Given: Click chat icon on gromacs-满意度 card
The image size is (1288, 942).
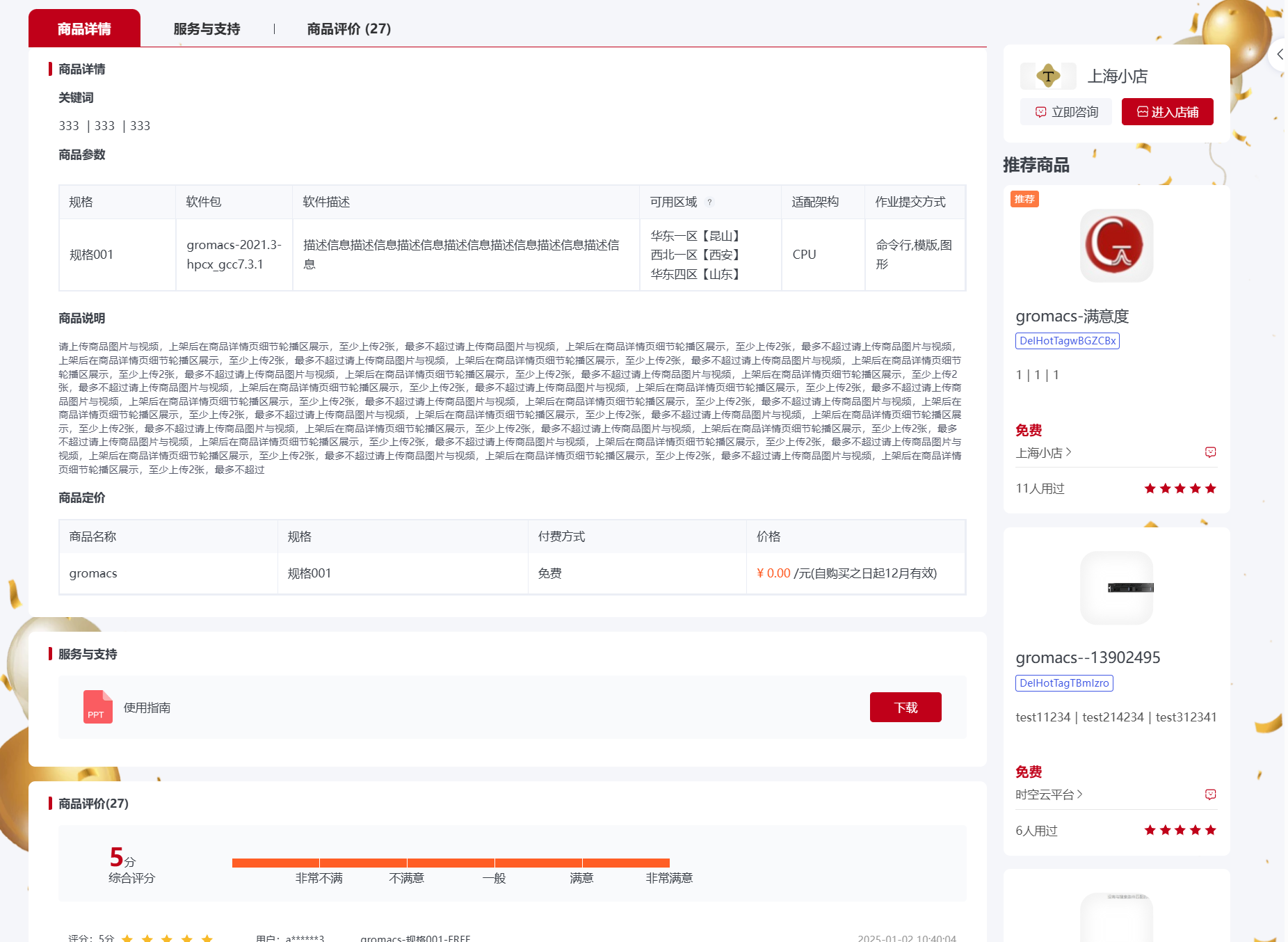Looking at the screenshot, I should 1210,453.
